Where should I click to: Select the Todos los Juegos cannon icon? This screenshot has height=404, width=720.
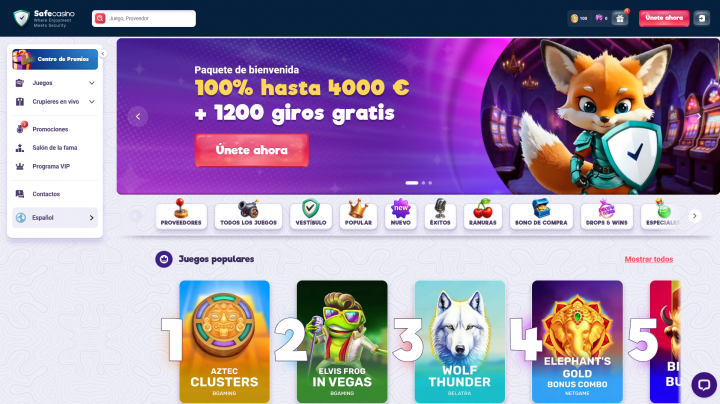point(248,213)
